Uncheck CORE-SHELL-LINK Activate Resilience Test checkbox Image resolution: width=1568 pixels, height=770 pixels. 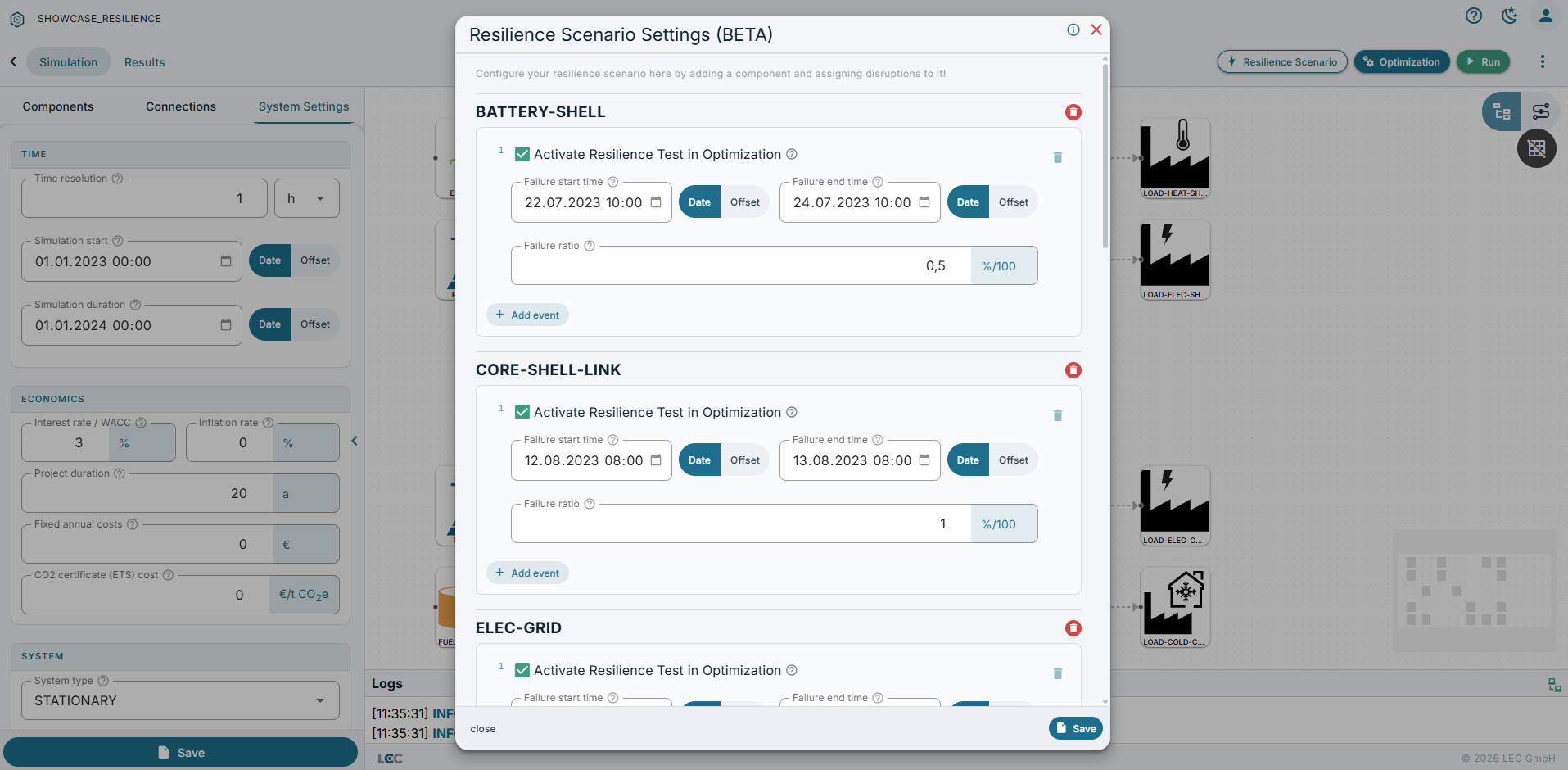[522, 412]
